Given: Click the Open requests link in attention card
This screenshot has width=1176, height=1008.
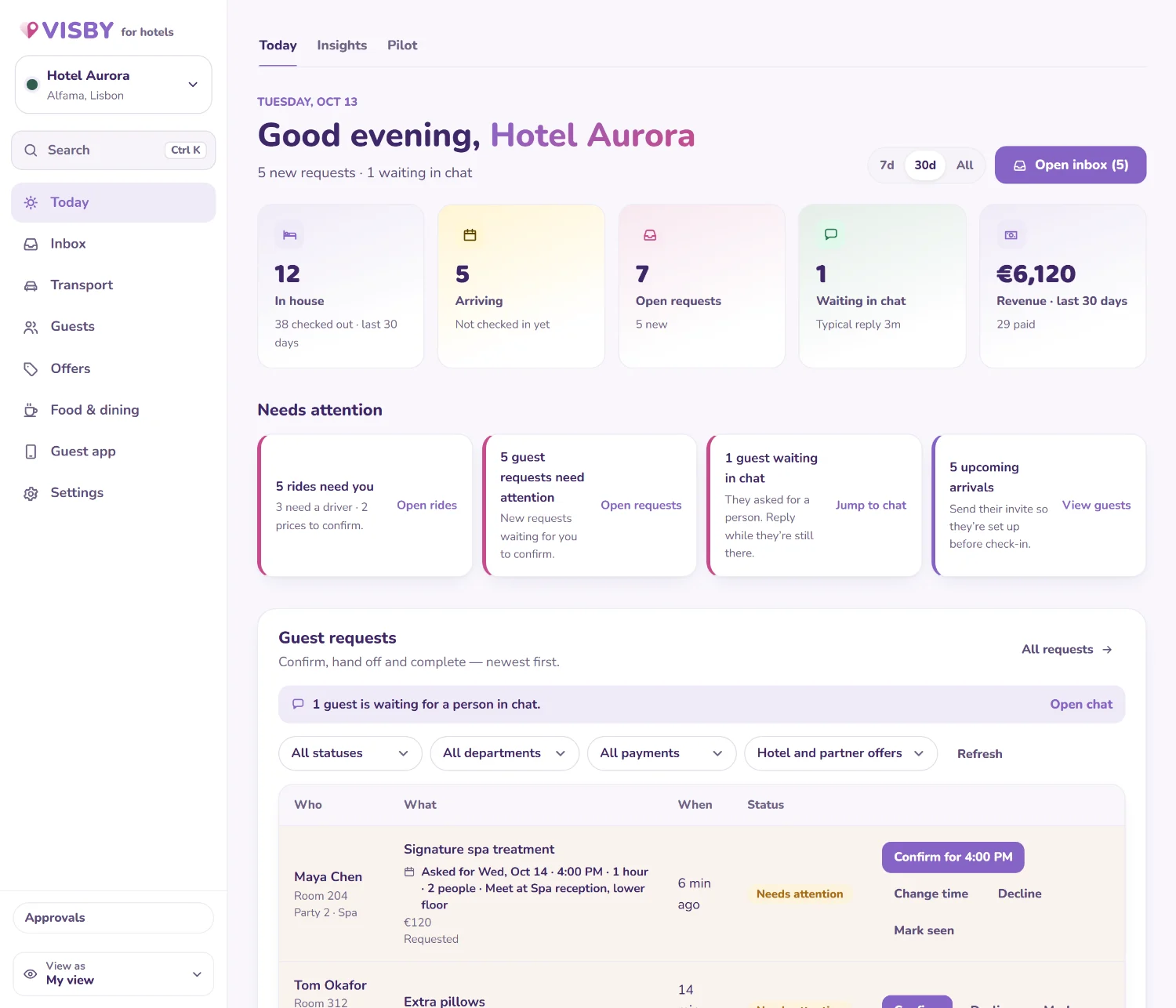Looking at the screenshot, I should coord(641,506).
